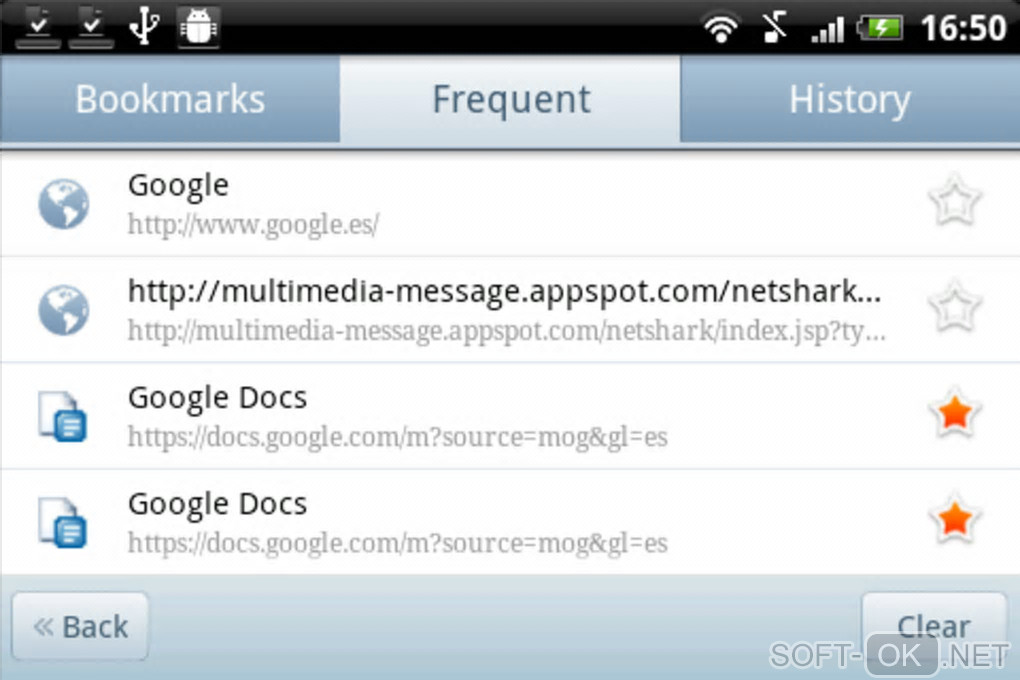
Task: Tap the battery charging icon
Action: [x=879, y=29]
